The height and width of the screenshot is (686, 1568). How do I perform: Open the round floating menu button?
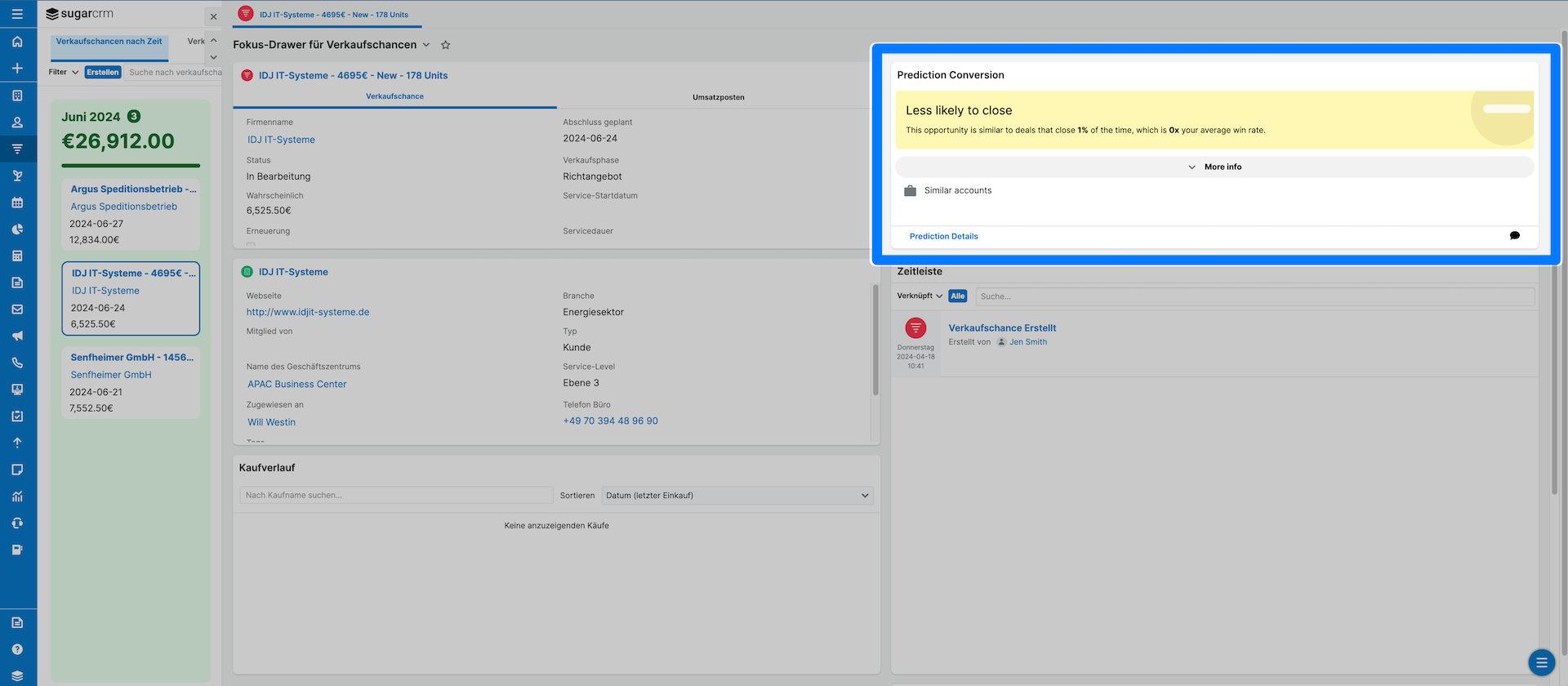(x=1542, y=662)
